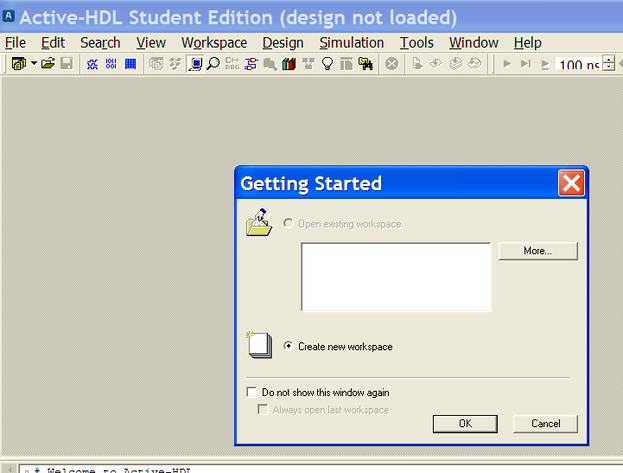
Task: Click the run-for play arrow with underline
Action: (545, 64)
